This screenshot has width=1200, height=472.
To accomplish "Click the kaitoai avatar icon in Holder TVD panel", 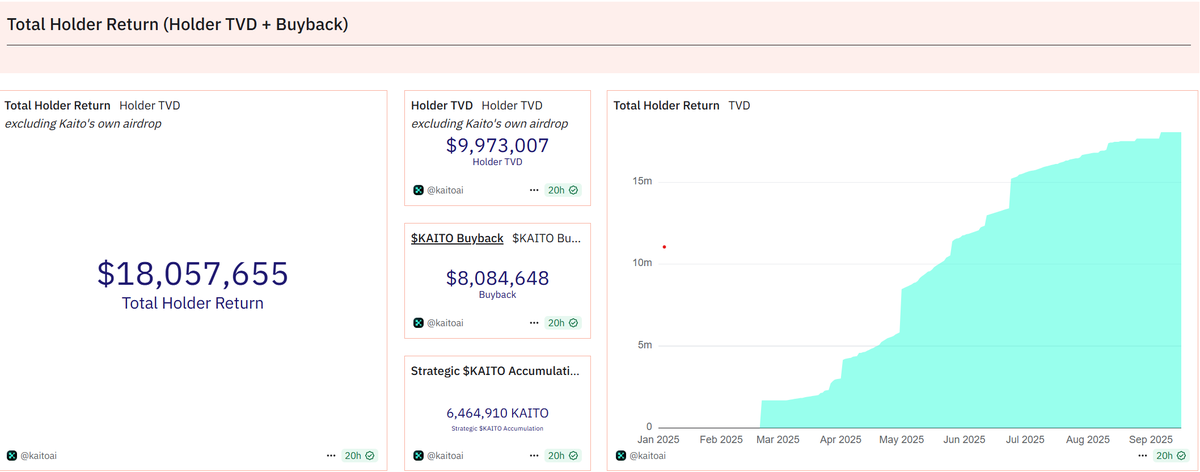I will [418, 189].
